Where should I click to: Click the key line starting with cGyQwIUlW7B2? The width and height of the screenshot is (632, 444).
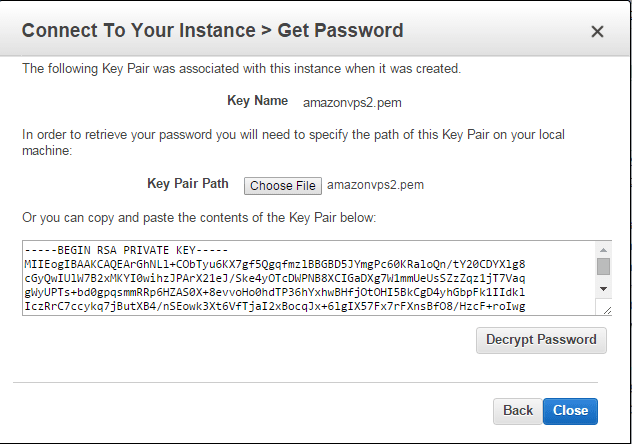[x=274, y=278]
